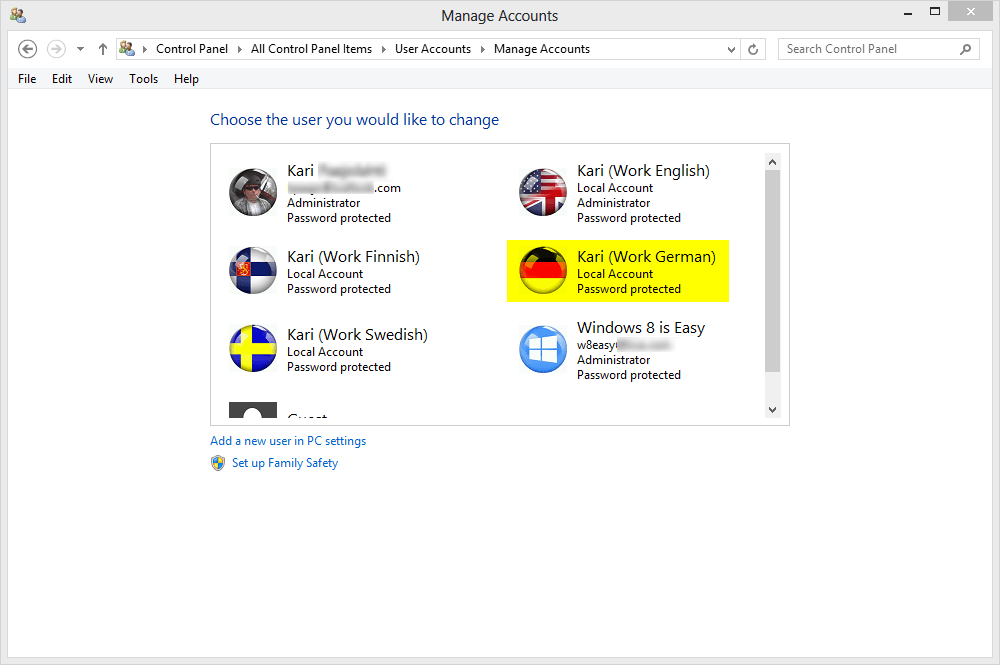The image size is (1000, 665).
Task: Select the Kari profile photo thumbnail
Action: 253,193
